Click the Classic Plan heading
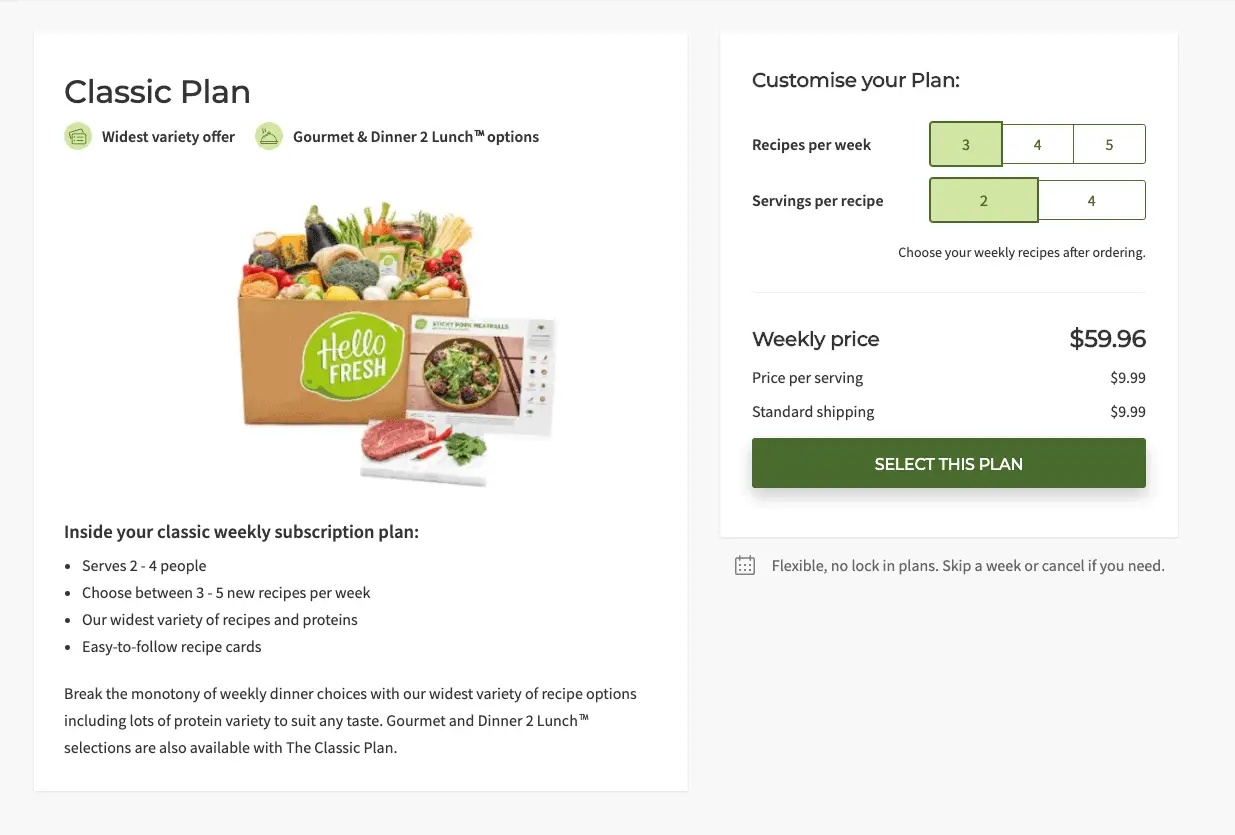This screenshot has height=835, width=1235. [157, 91]
